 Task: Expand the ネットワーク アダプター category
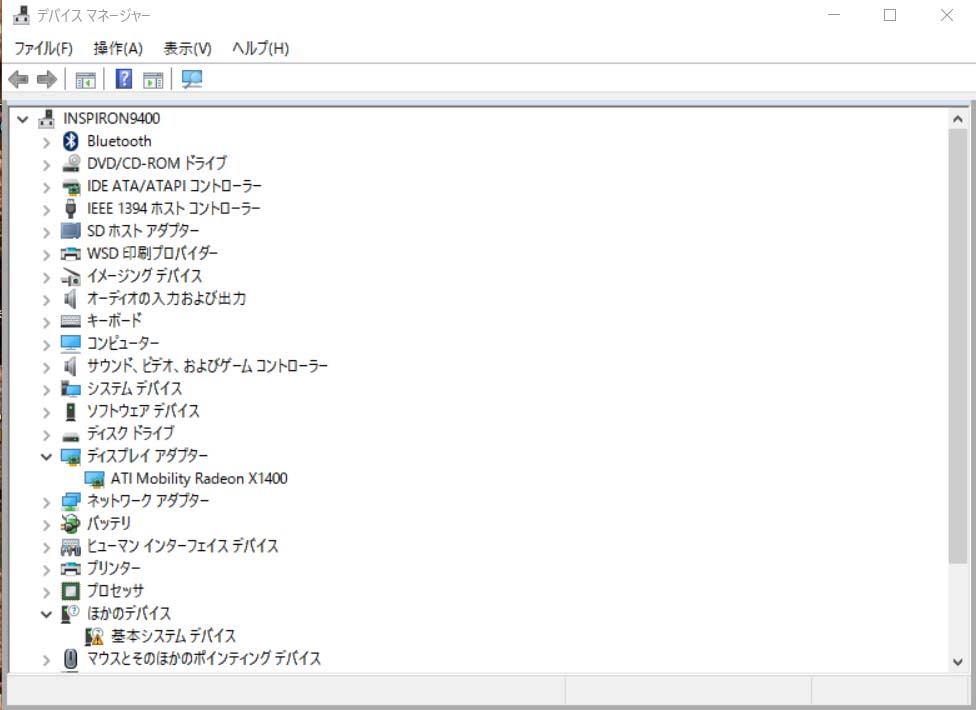(x=47, y=502)
